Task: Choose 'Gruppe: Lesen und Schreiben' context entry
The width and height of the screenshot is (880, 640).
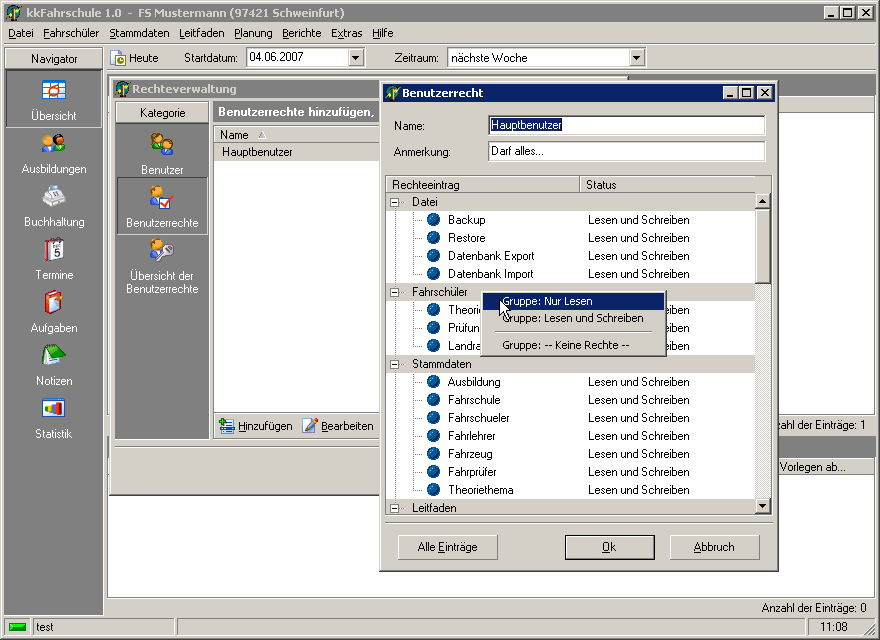Action: pos(572,318)
